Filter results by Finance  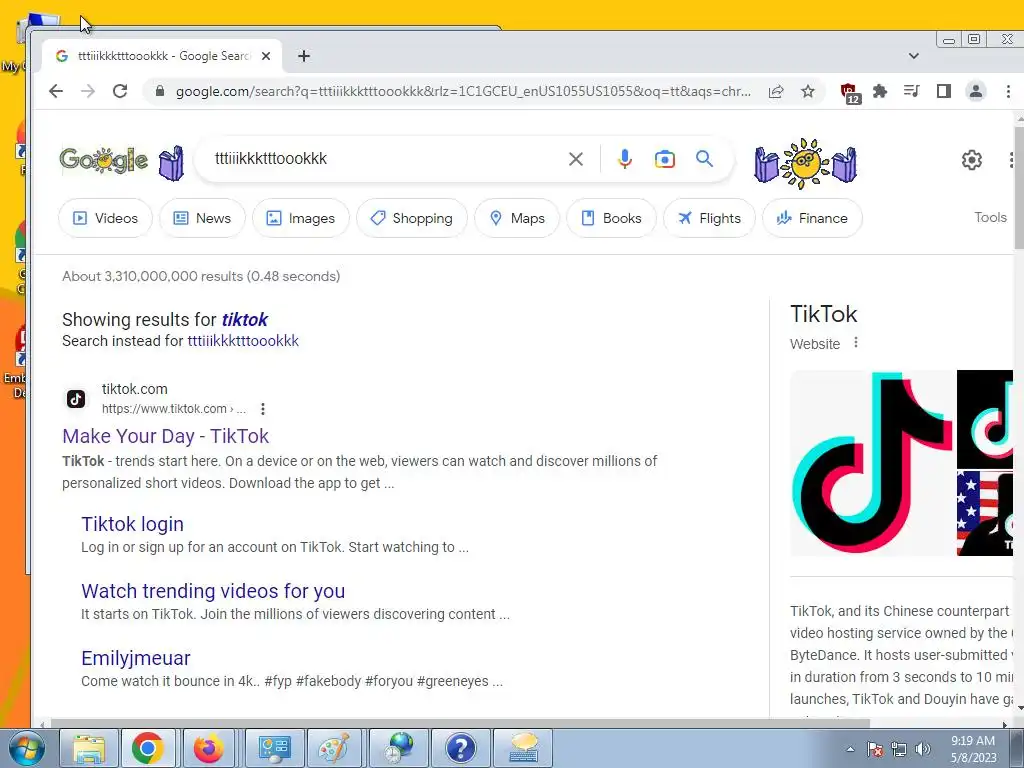(812, 218)
